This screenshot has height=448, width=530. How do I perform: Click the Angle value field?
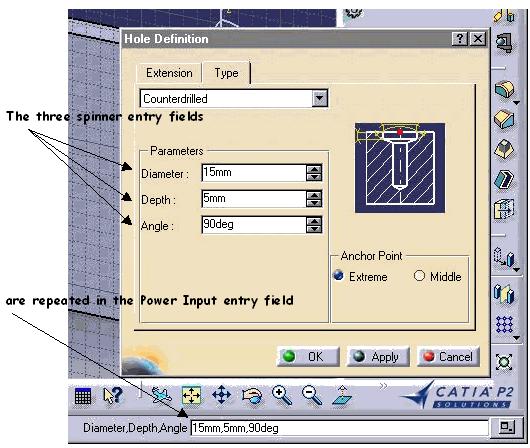tap(254, 225)
